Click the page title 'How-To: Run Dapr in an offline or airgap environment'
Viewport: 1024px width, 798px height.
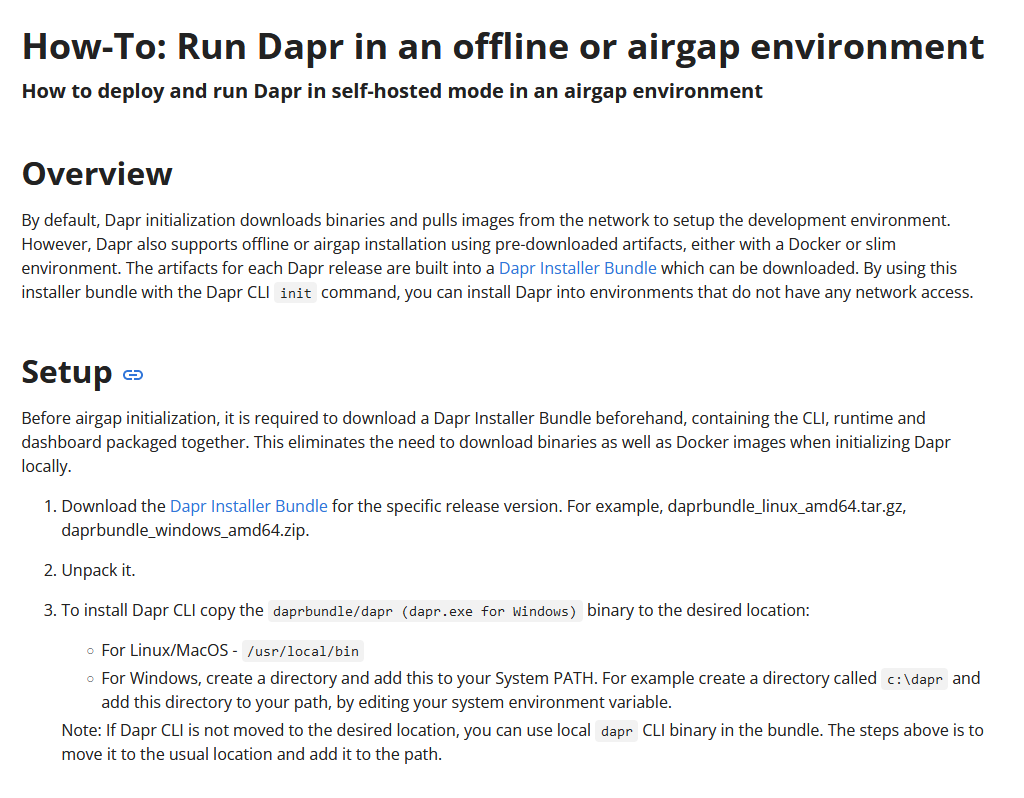tap(503, 46)
